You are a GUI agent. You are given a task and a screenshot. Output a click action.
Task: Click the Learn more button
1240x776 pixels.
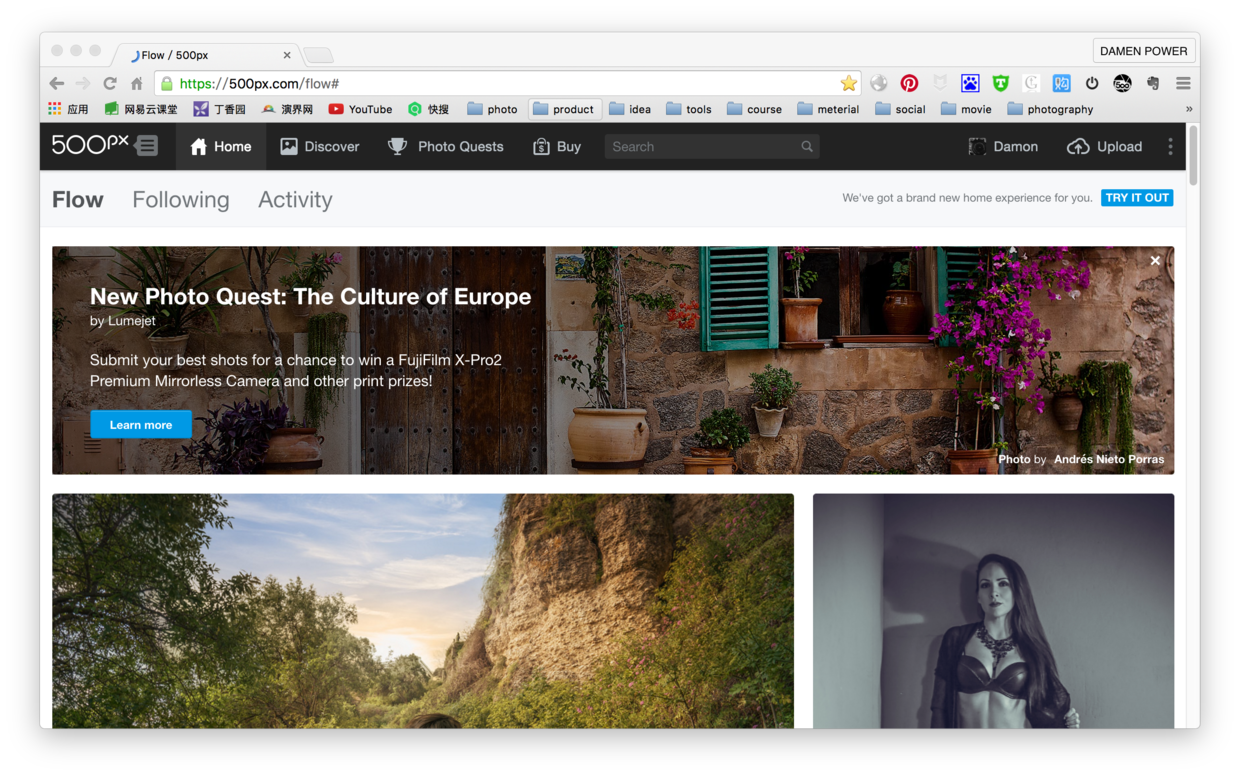[141, 424]
